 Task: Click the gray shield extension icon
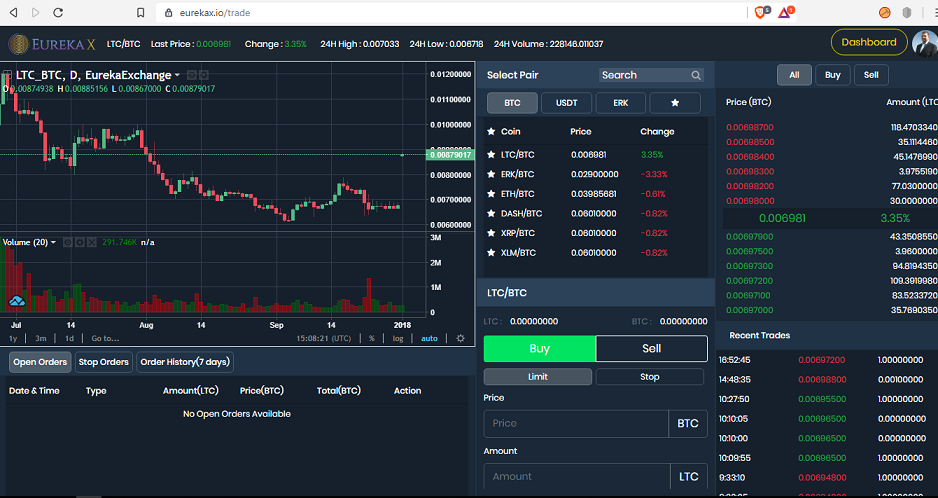coord(907,13)
